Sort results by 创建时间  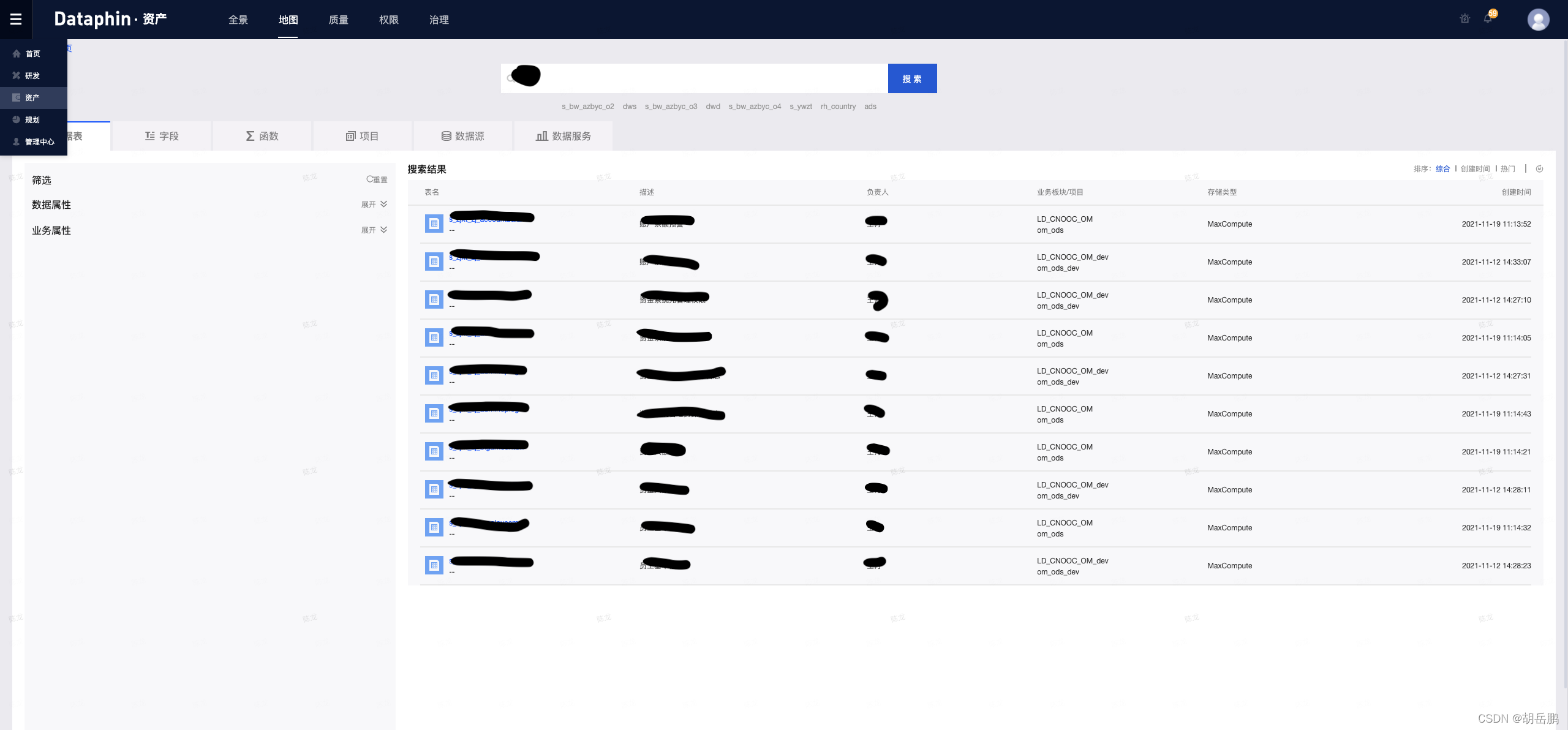[x=1475, y=169]
